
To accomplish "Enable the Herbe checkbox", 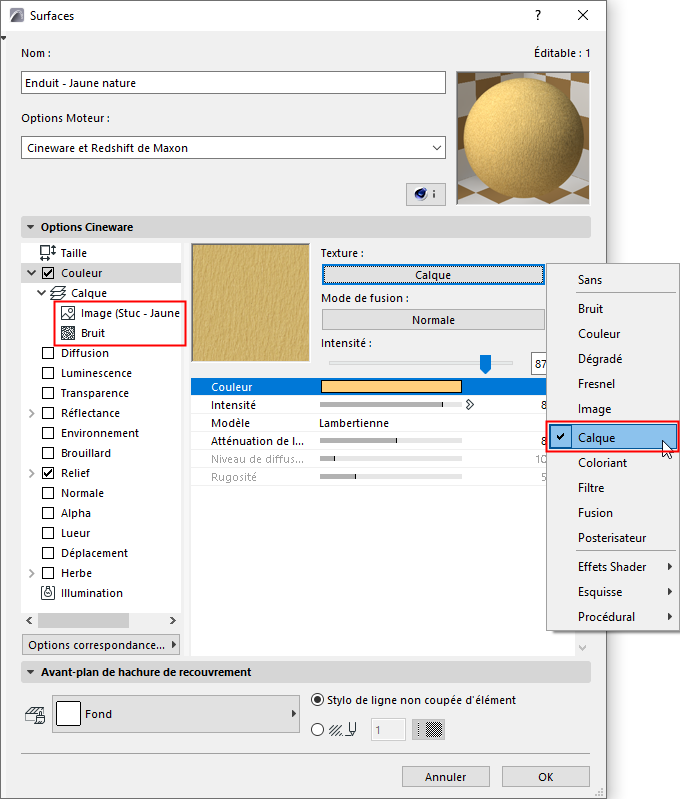I will pos(48,573).
